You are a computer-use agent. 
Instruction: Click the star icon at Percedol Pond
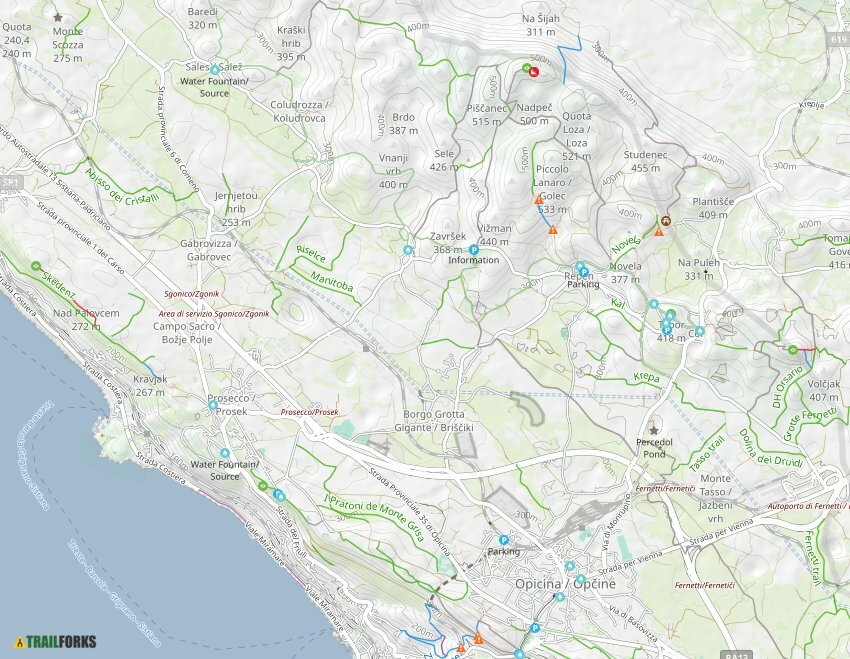click(654, 430)
